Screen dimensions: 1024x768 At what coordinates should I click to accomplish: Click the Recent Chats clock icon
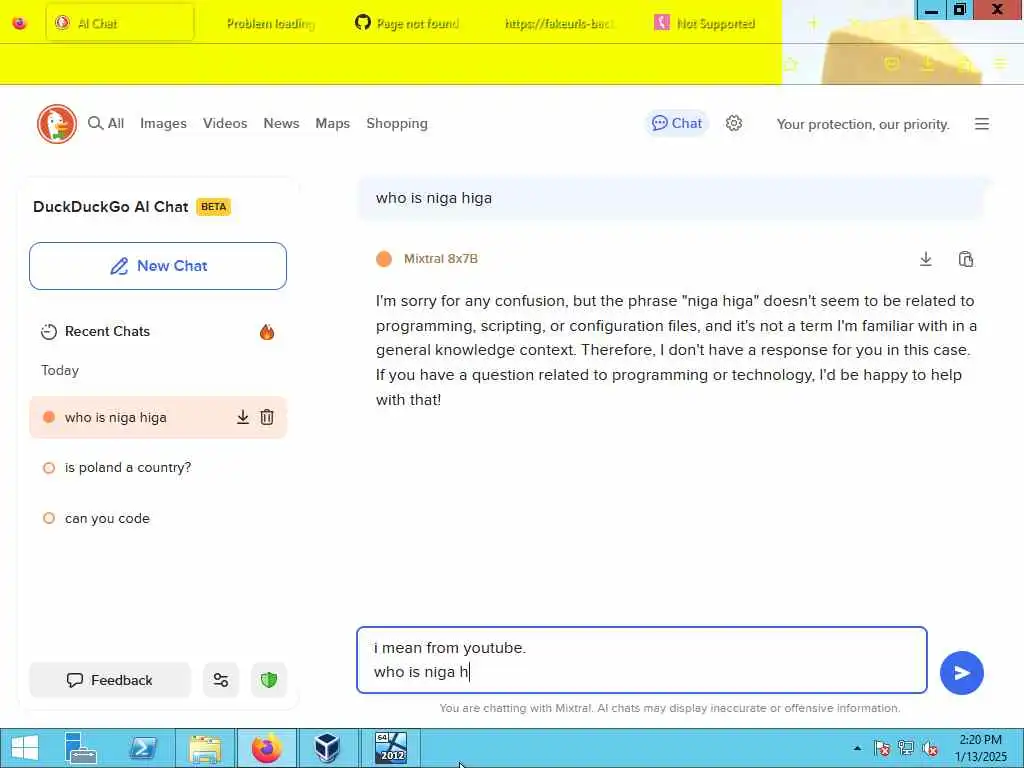coord(49,332)
